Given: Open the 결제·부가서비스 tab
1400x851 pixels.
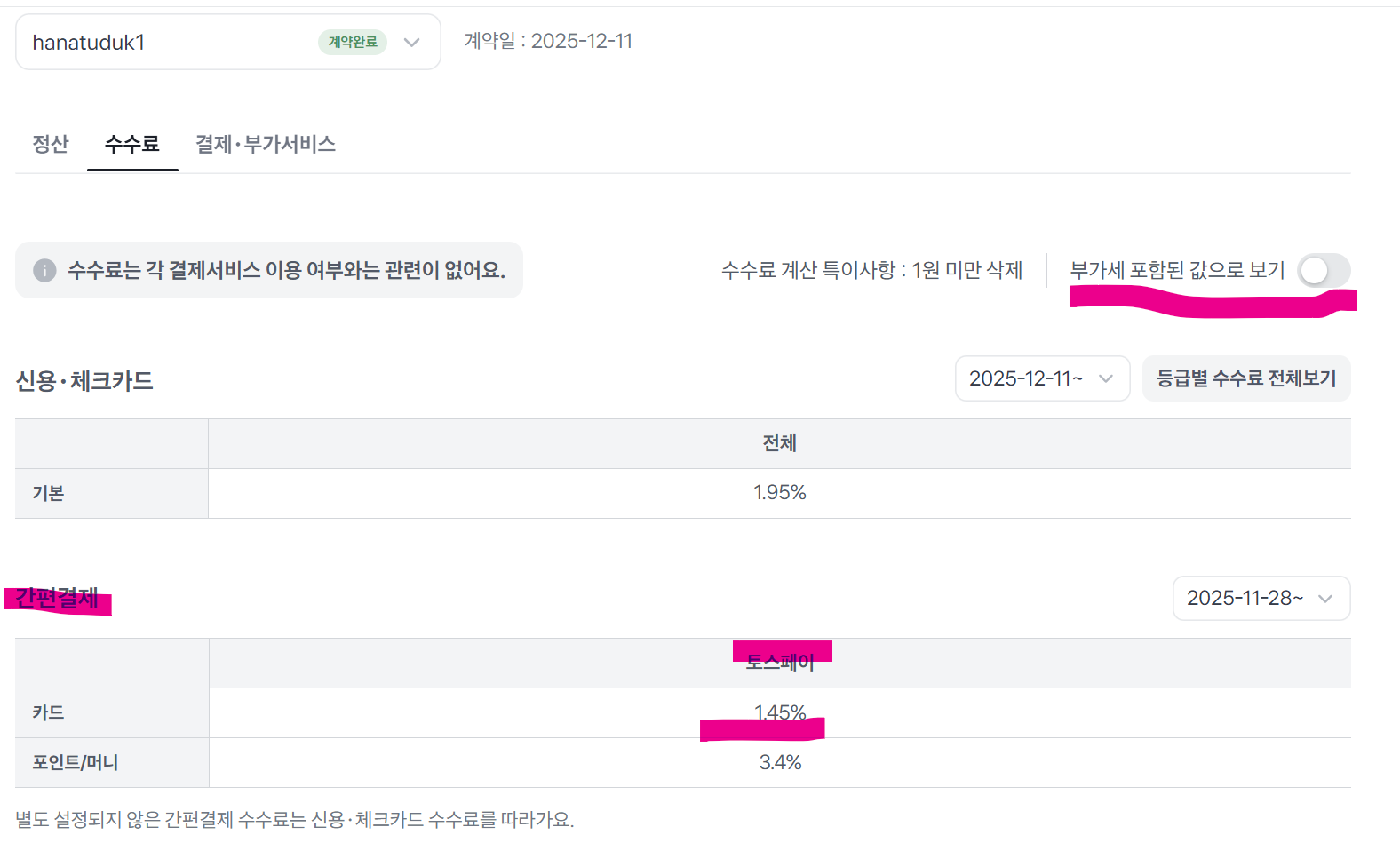Looking at the screenshot, I should click(266, 144).
